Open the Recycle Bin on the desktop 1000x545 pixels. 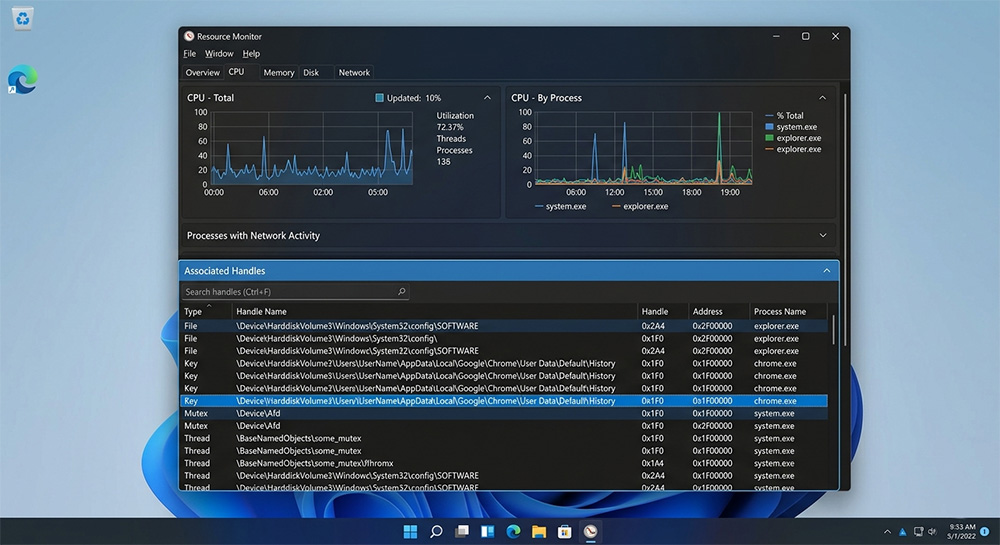pyautogui.click(x=22, y=18)
